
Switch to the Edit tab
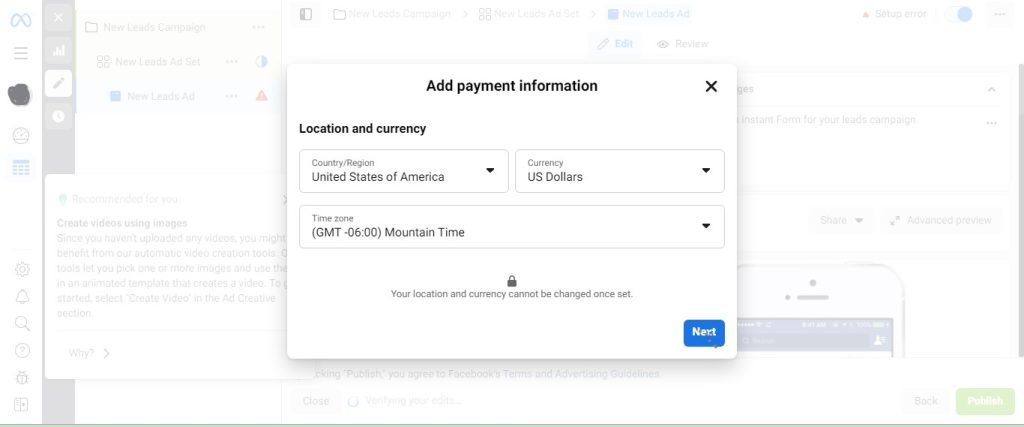[615, 44]
